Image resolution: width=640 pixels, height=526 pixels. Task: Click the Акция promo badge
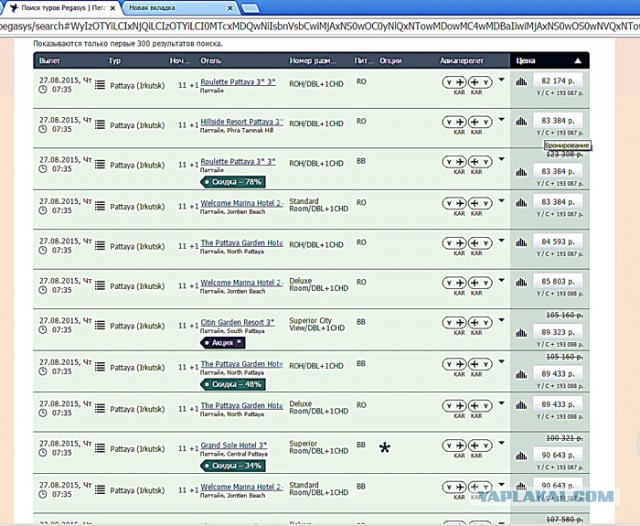pyautogui.click(x=222, y=343)
